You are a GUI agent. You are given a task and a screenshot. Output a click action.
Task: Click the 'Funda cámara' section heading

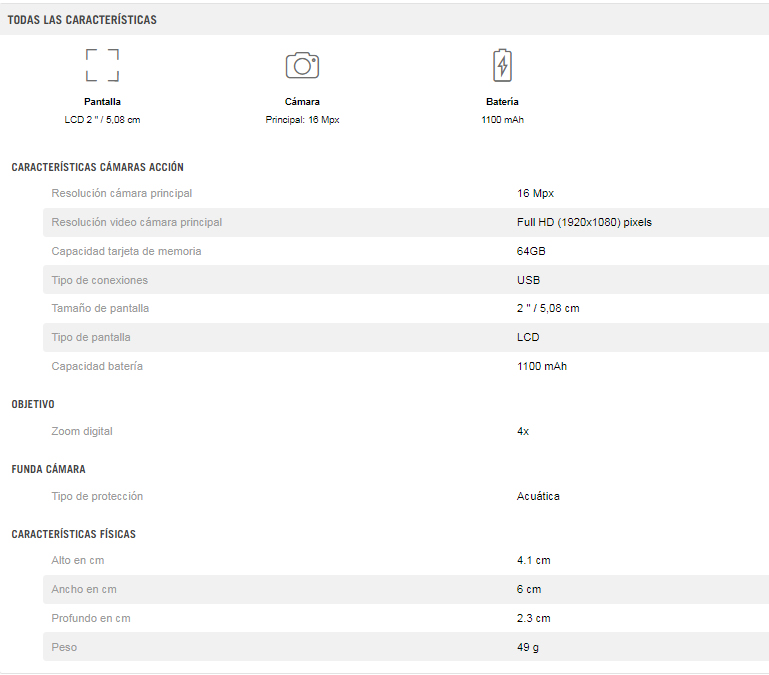pos(49,469)
